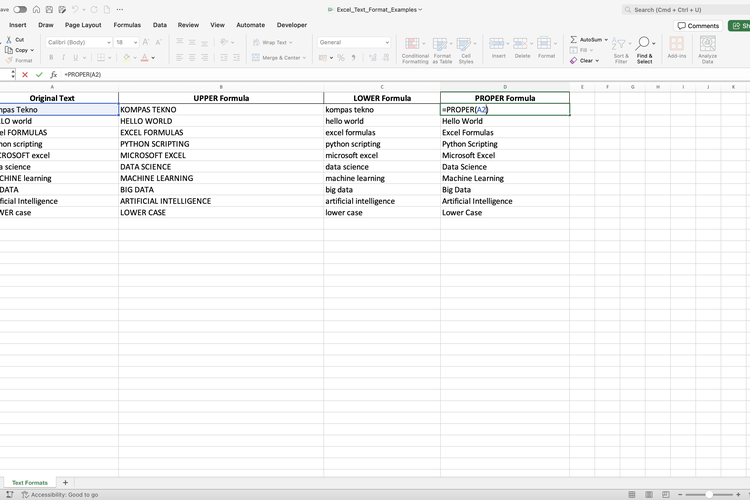Open the Formulas ribbon tab
750x500 pixels.
point(127,25)
